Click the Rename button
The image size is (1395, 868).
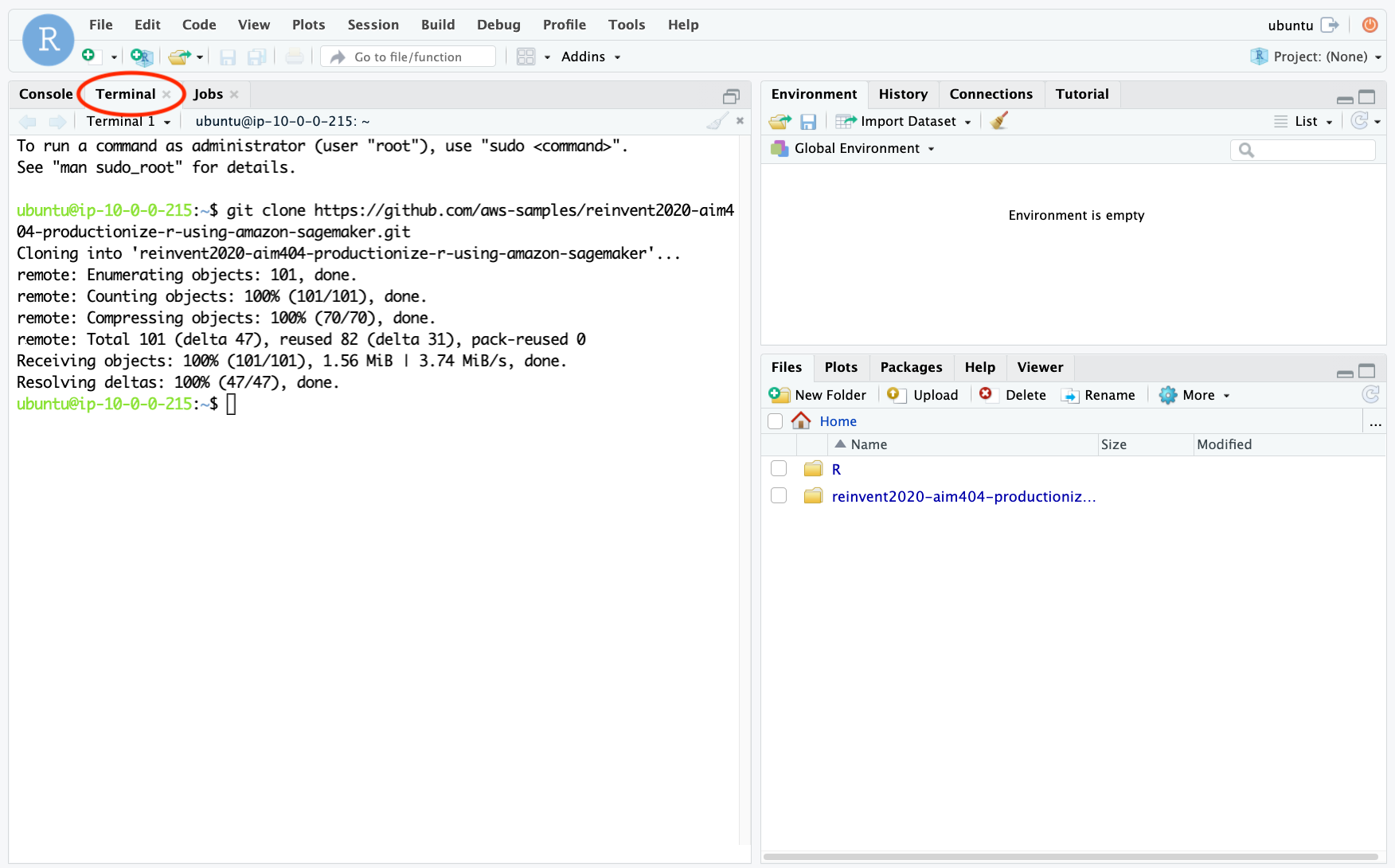pyautogui.click(x=1099, y=395)
